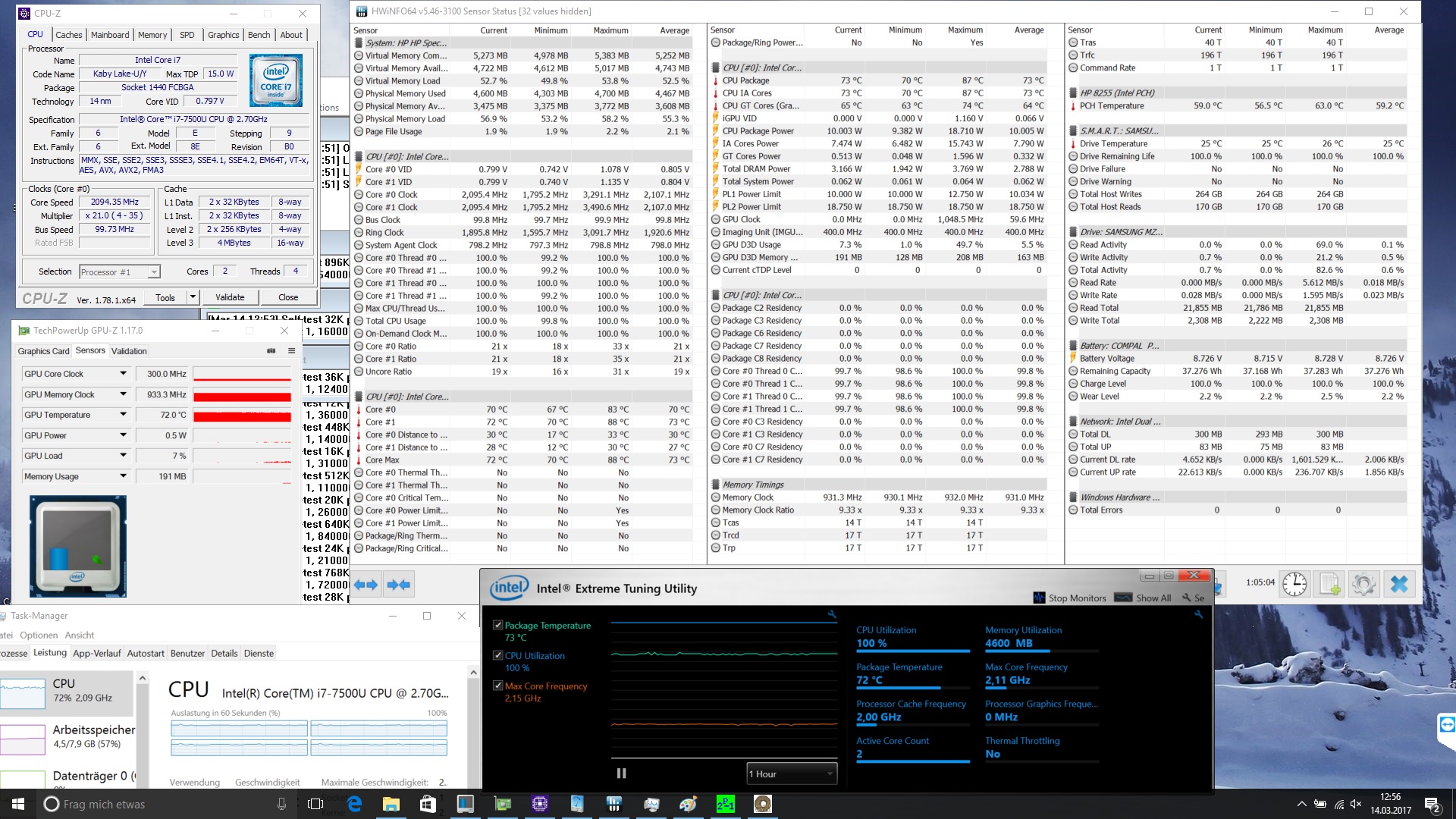The height and width of the screenshot is (819, 1456).
Task: Open HWiNFO sensor settings gear icon
Action: [x=1363, y=584]
